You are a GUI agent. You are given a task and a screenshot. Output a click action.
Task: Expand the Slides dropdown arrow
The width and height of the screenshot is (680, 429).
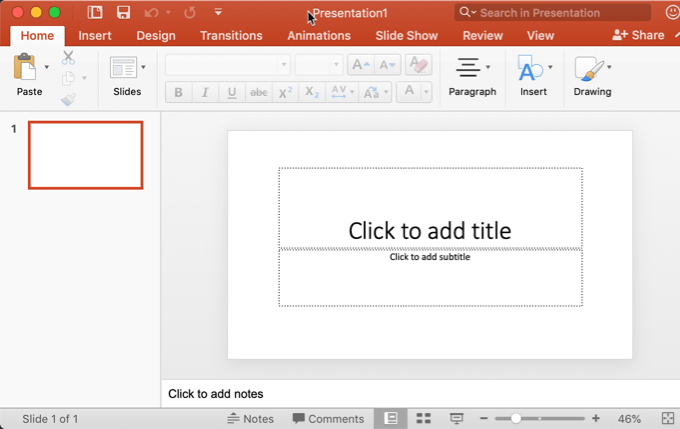click(143, 68)
